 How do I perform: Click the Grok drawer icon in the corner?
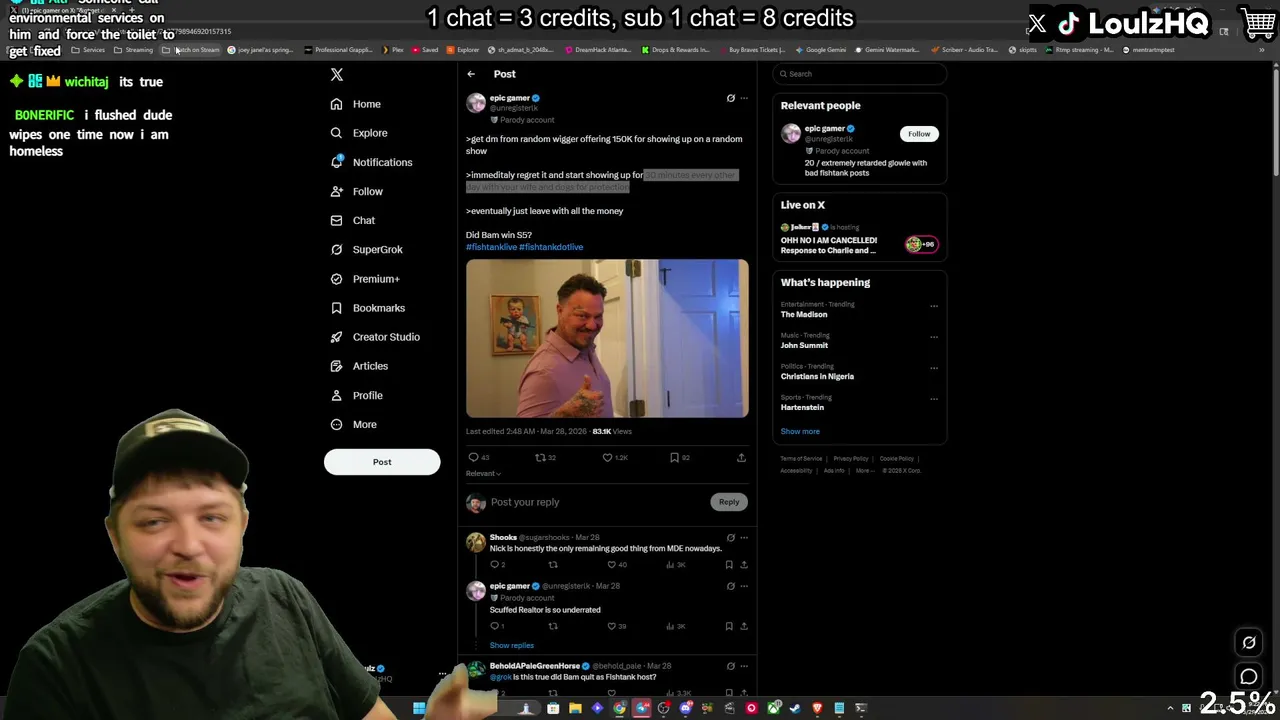pyautogui.click(x=1249, y=643)
